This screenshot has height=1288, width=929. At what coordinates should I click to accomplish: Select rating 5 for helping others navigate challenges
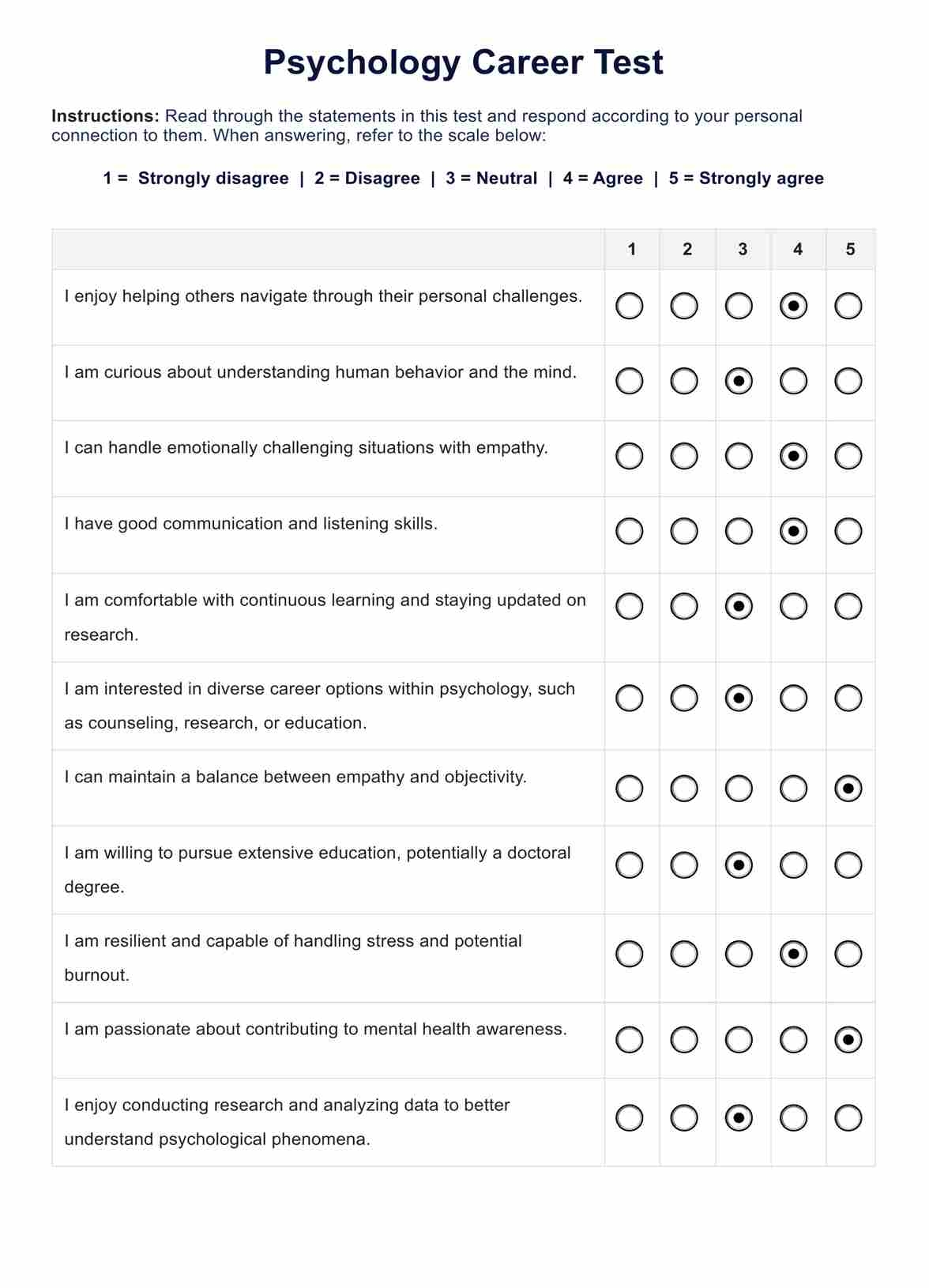click(848, 306)
